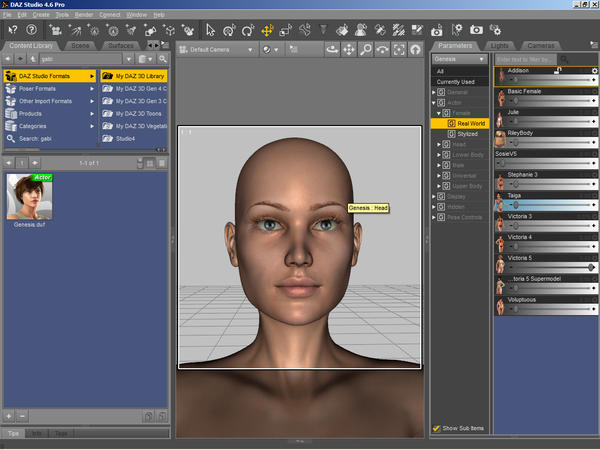Select the active Translate tool with yellow arrows
This screenshot has height=450, width=600.
pos(267,30)
